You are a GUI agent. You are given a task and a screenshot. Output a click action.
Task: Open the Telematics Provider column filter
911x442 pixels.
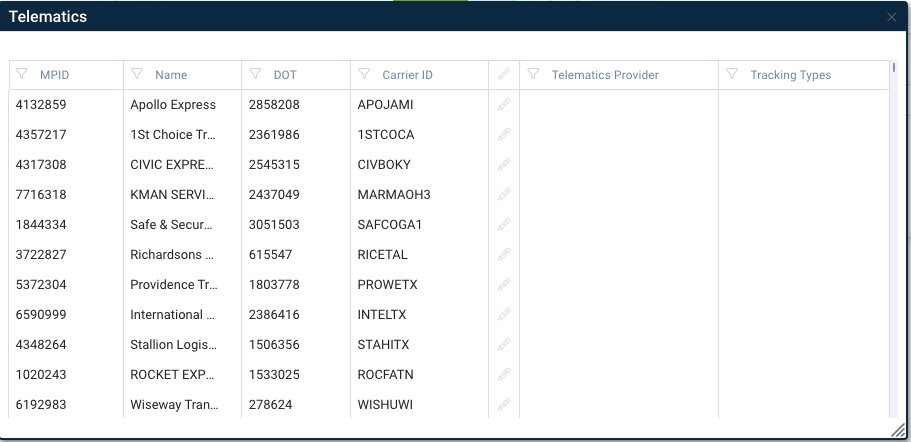tap(533, 74)
